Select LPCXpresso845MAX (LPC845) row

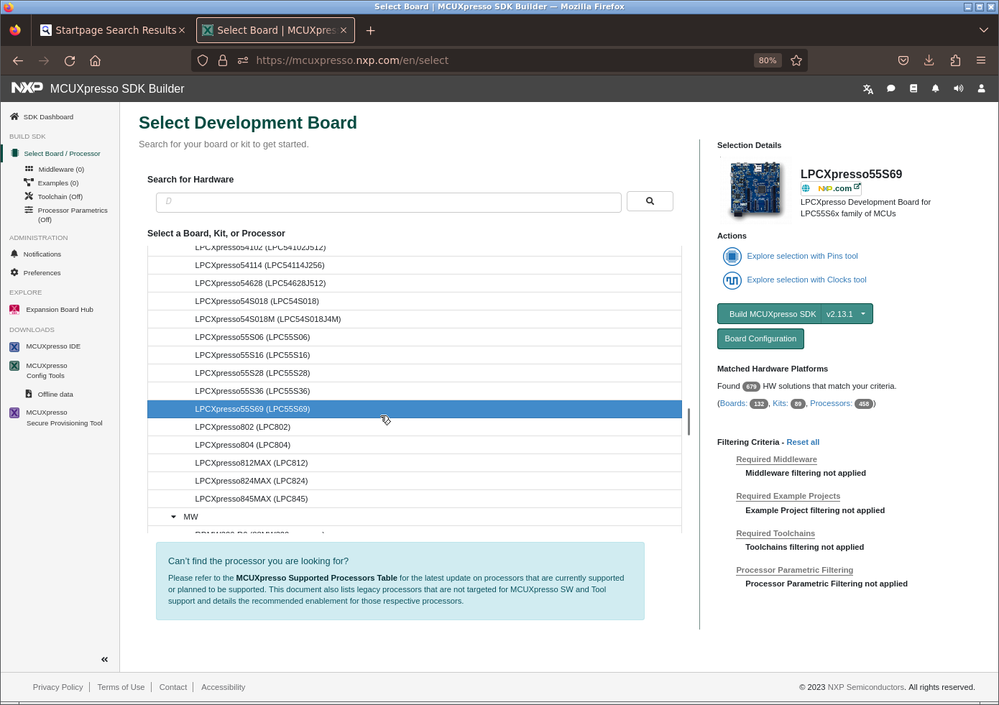[414, 499]
